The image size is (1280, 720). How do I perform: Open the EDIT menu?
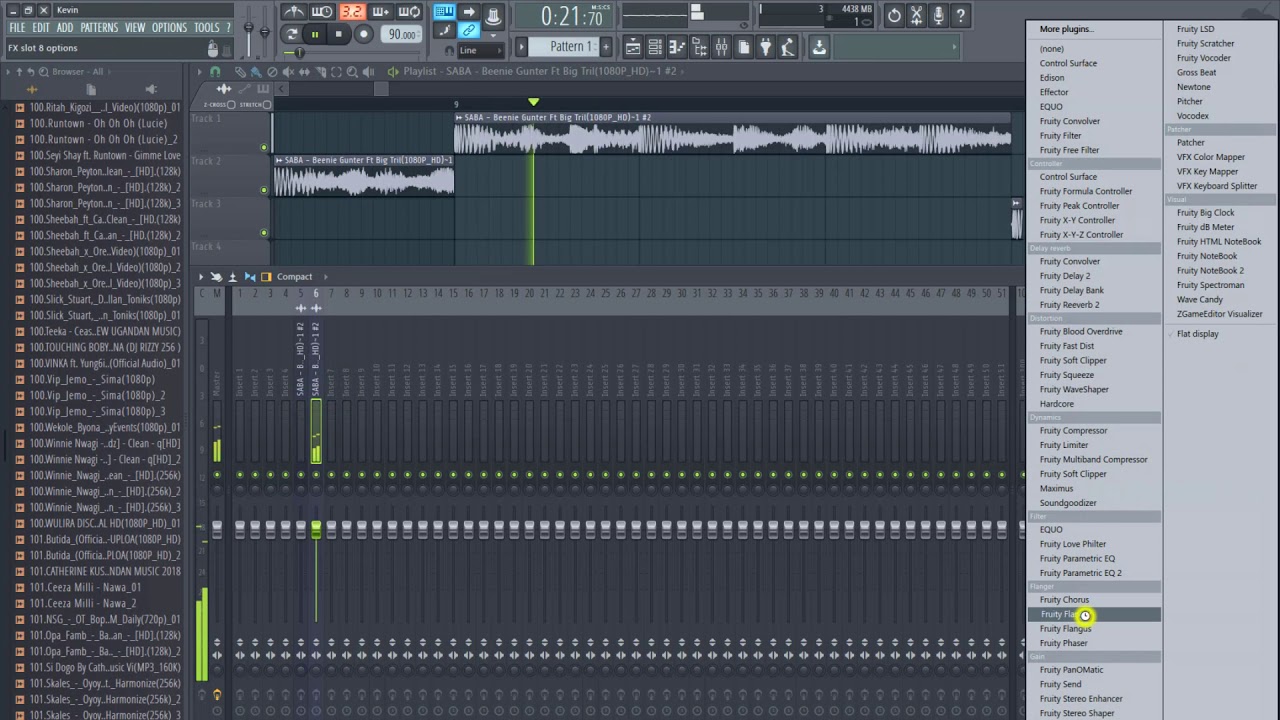pyautogui.click(x=41, y=28)
